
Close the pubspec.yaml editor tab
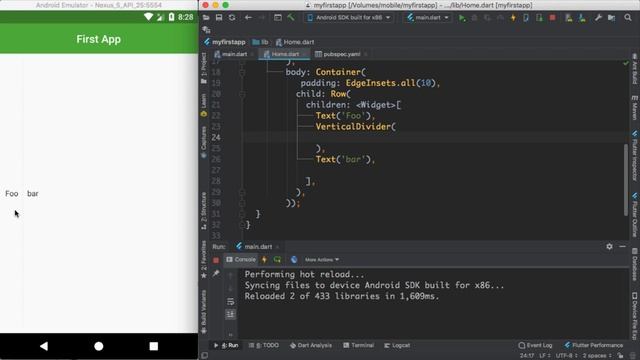(366, 54)
